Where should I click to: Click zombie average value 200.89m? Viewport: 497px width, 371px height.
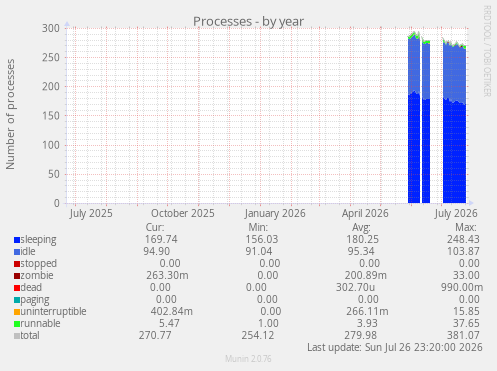coord(366,275)
